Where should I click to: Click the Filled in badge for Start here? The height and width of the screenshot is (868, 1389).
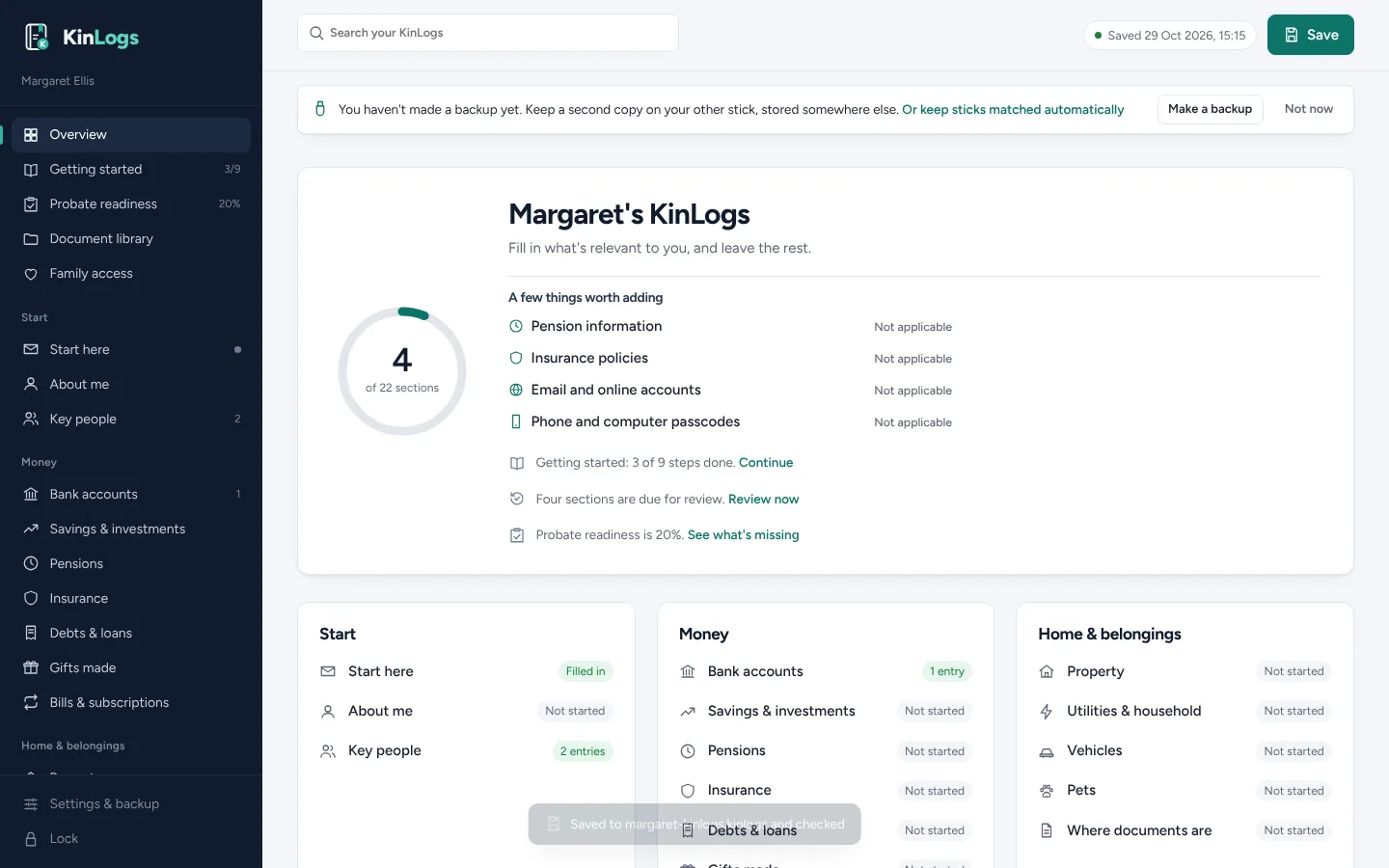point(586,671)
